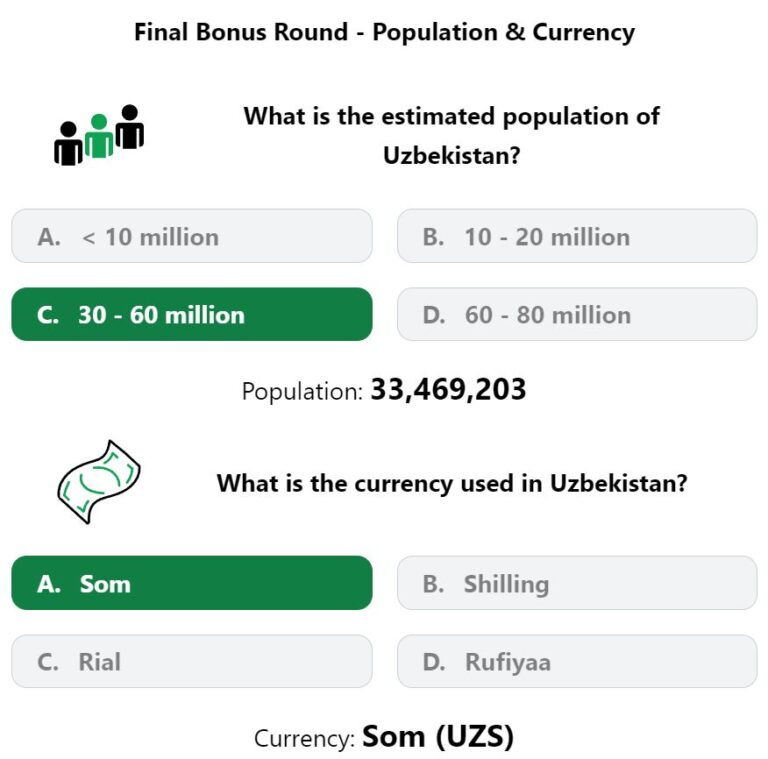Choose the Shilling currency option
Image resolution: width=768 pixels, height=759 pixels.
pos(577,583)
